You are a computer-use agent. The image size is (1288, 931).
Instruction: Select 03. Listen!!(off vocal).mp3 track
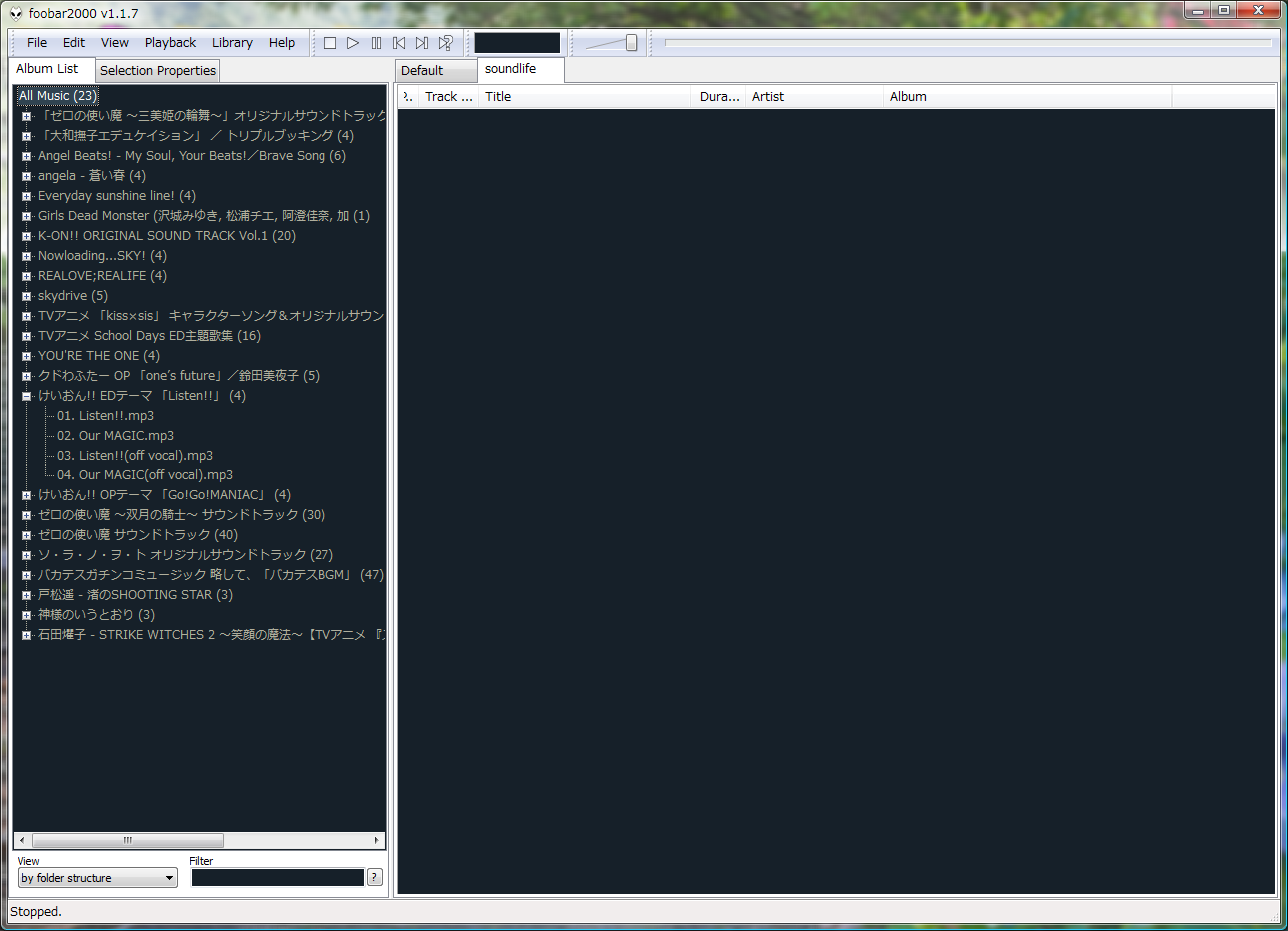click(135, 456)
